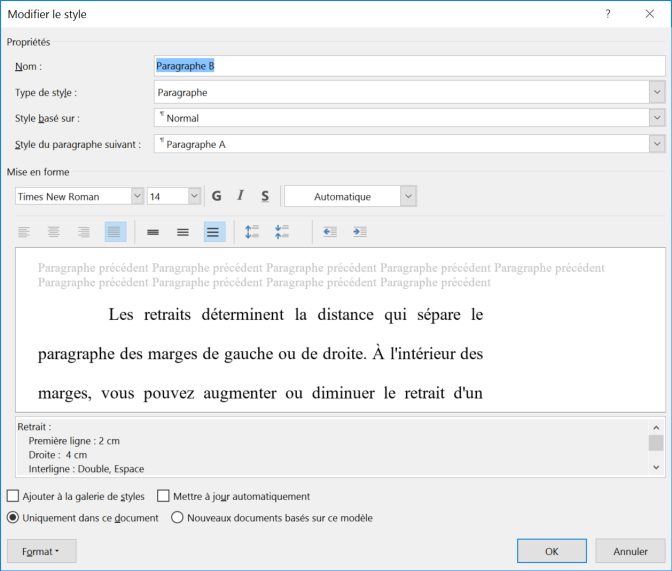The width and height of the screenshot is (672, 571).
Task: Click the description box scrollbar thumb
Action: coord(656,443)
